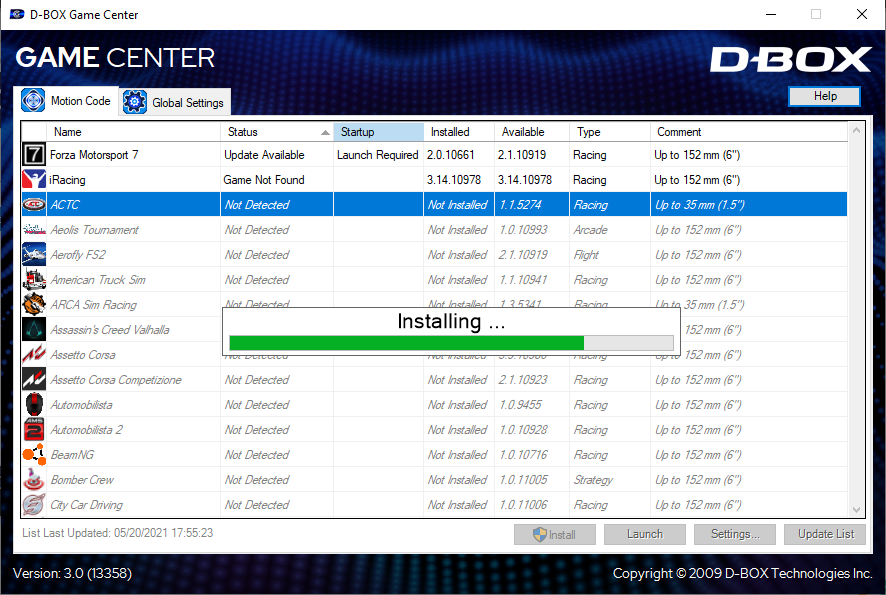
Task: Sort by the Installed column header
Action: (x=459, y=132)
